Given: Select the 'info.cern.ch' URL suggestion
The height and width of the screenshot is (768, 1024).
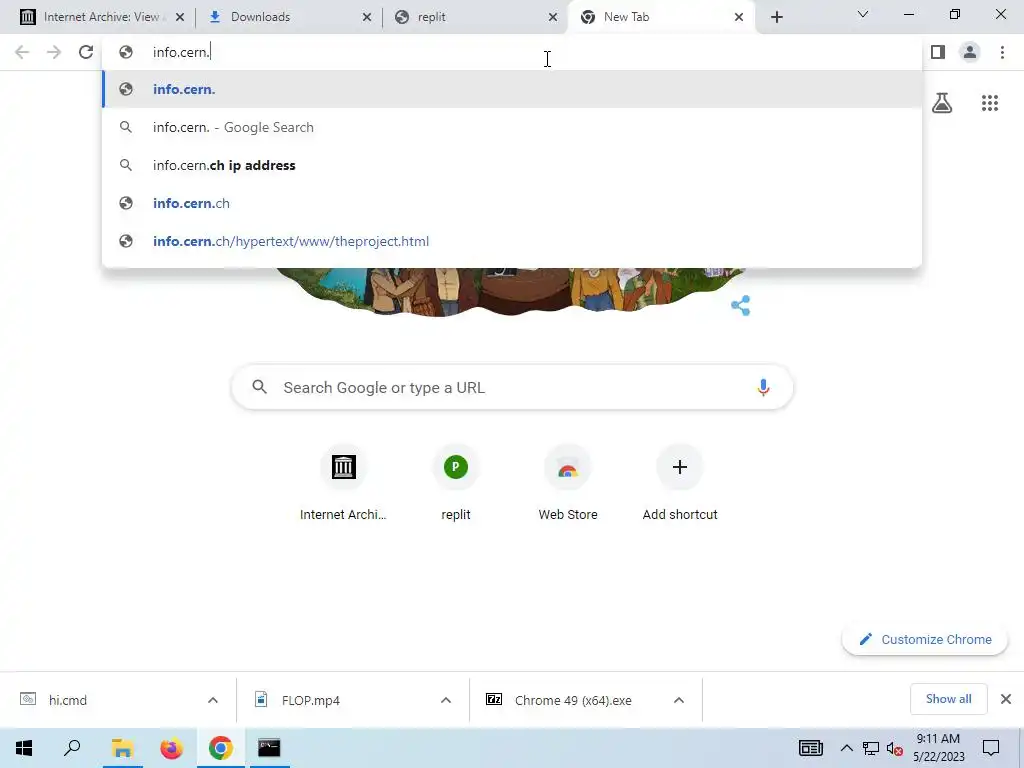Looking at the screenshot, I should pos(512,203).
